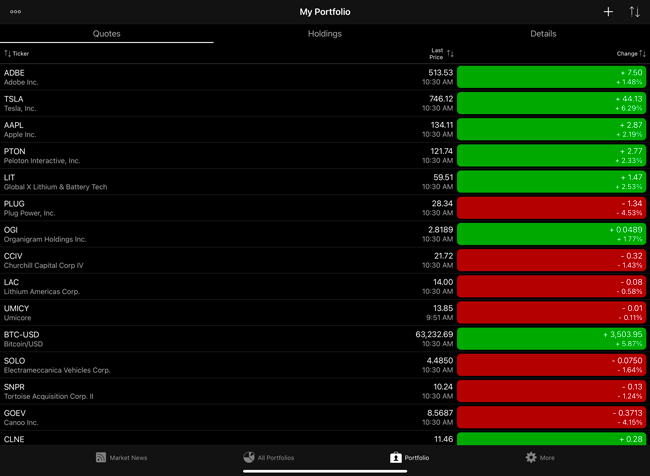The height and width of the screenshot is (476, 650).
Task: Toggle GOEV change box showing -0.3713
Action: point(551,417)
